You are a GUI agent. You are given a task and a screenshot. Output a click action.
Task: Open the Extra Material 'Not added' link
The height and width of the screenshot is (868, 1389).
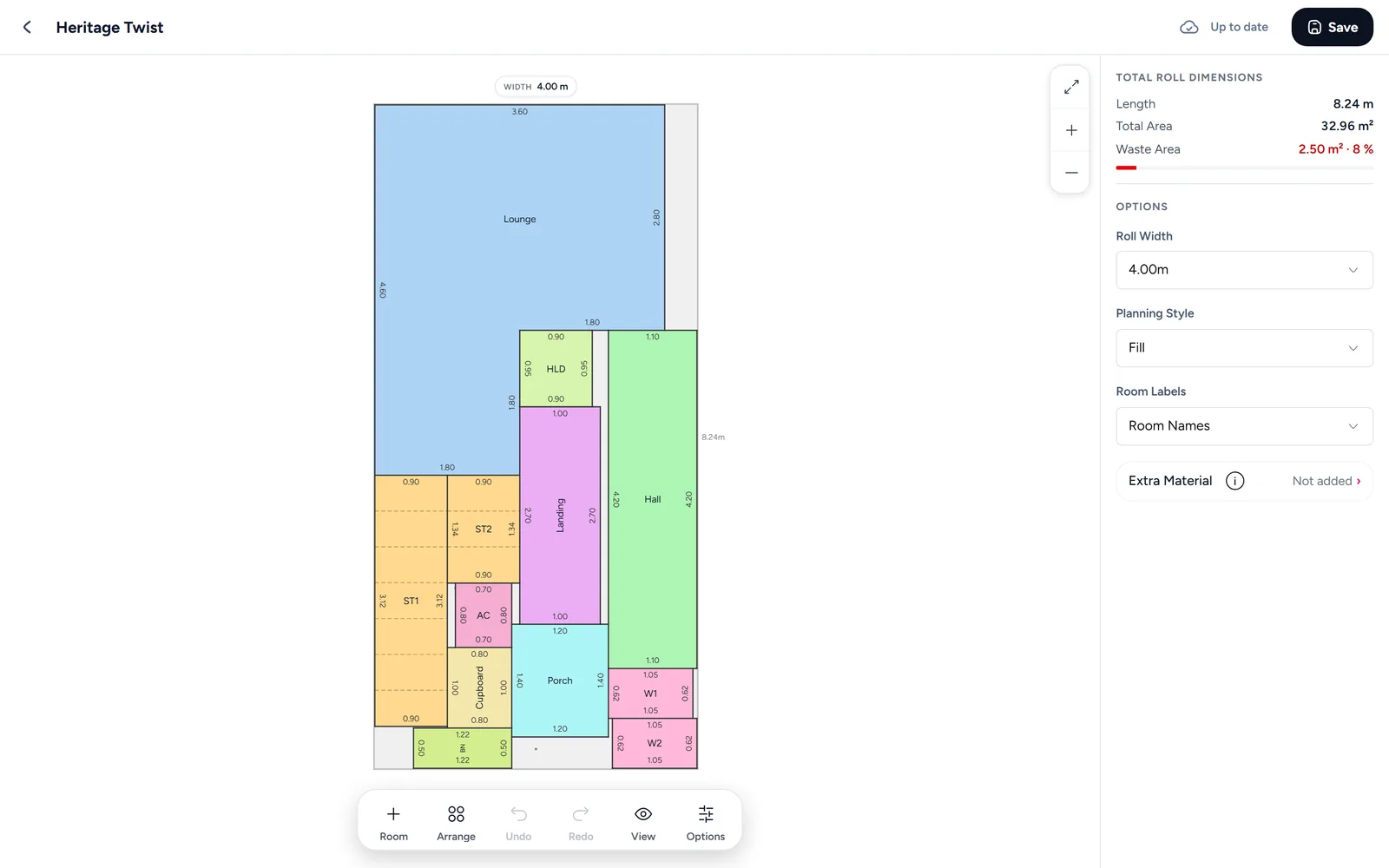(1326, 481)
